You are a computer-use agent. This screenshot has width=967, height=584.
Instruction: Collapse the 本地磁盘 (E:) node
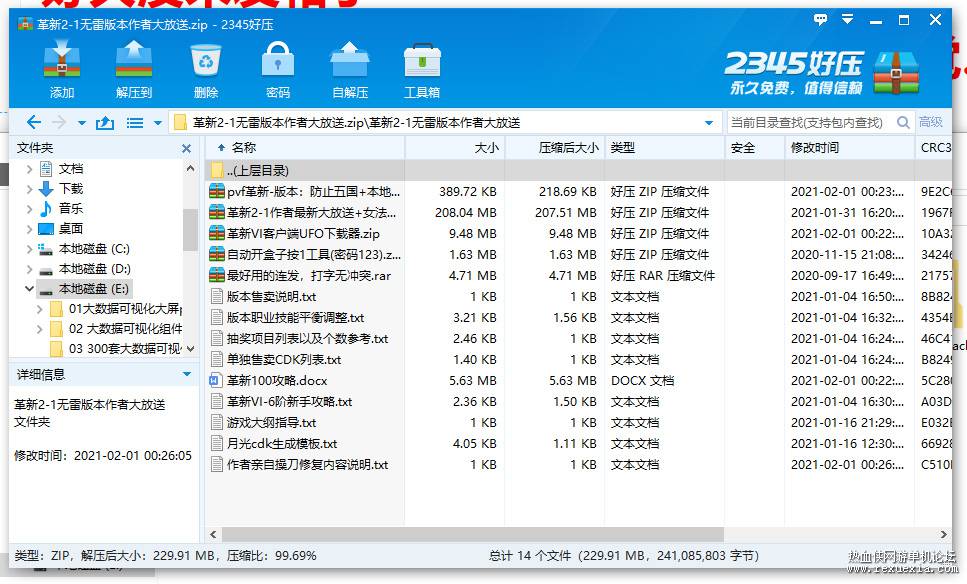coord(30,289)
